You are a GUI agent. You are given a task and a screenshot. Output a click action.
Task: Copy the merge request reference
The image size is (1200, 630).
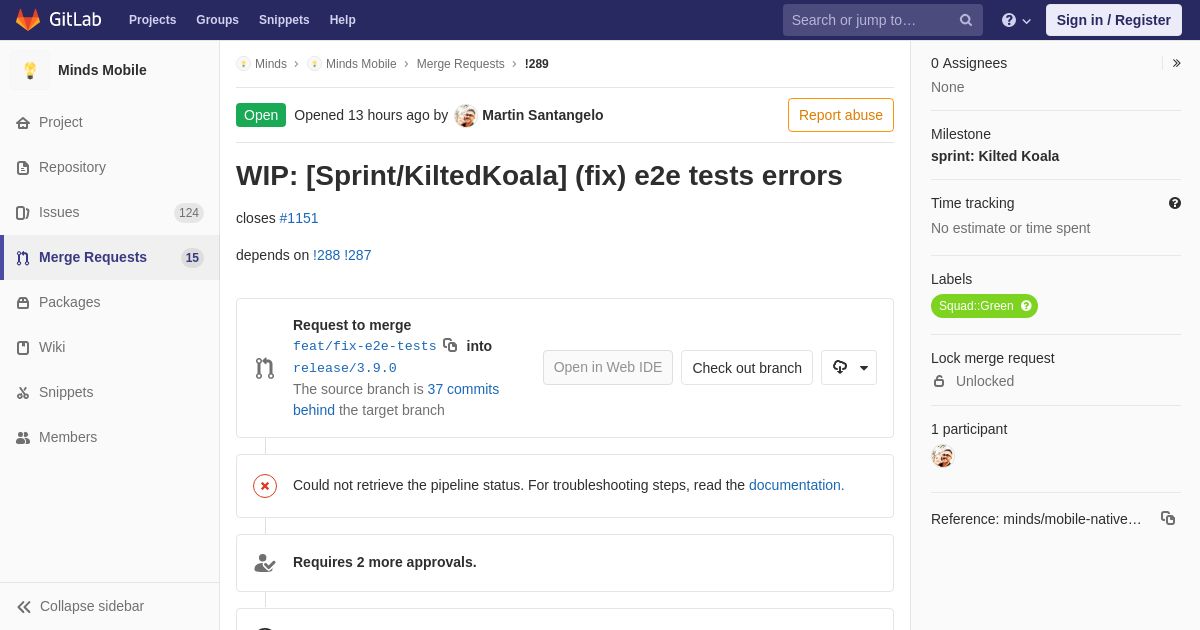[1168, 518]
